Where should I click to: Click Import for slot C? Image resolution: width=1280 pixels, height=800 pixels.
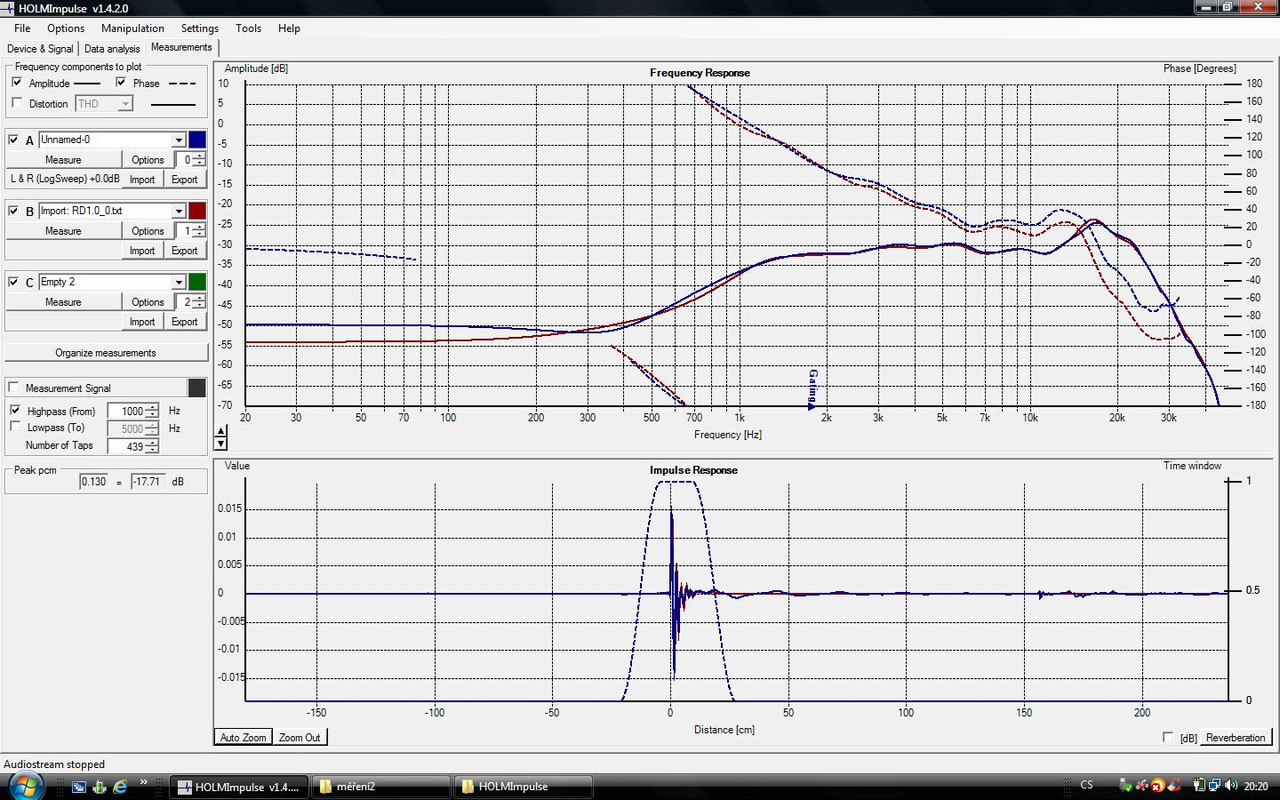pyautogui.click(x=142, y=322)
